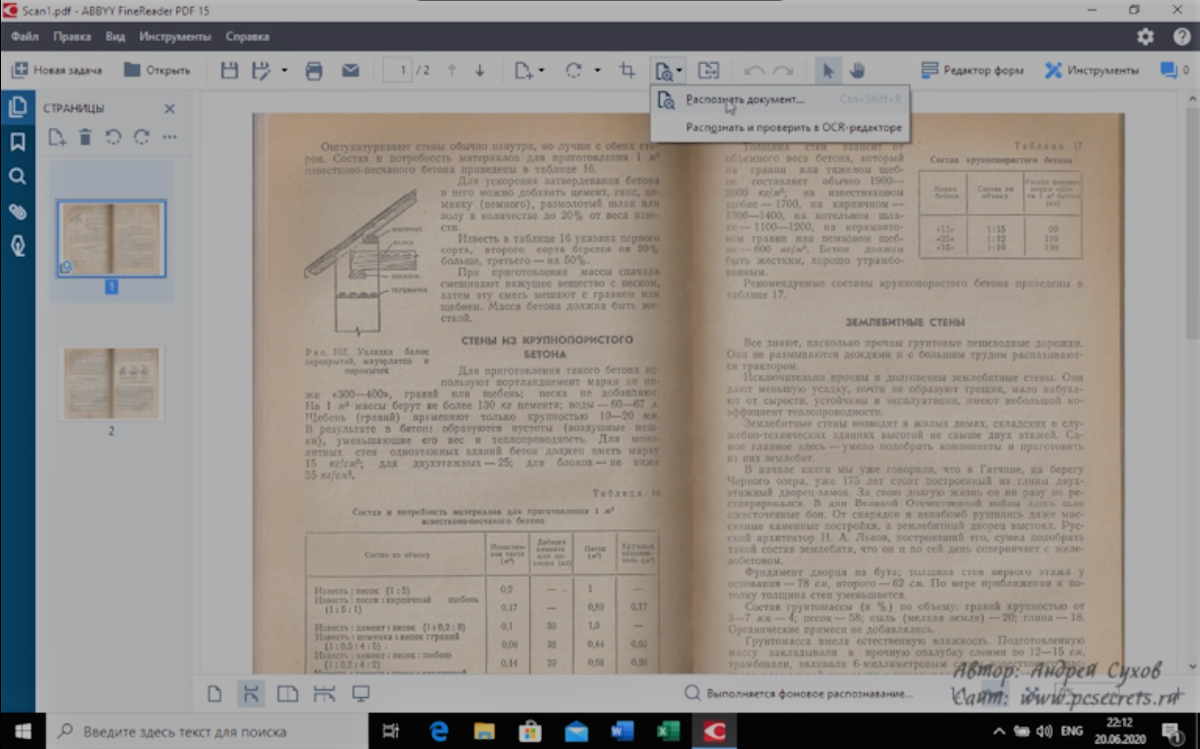Open the Windows Start menu
The image size is (1200, 749).
23,731
